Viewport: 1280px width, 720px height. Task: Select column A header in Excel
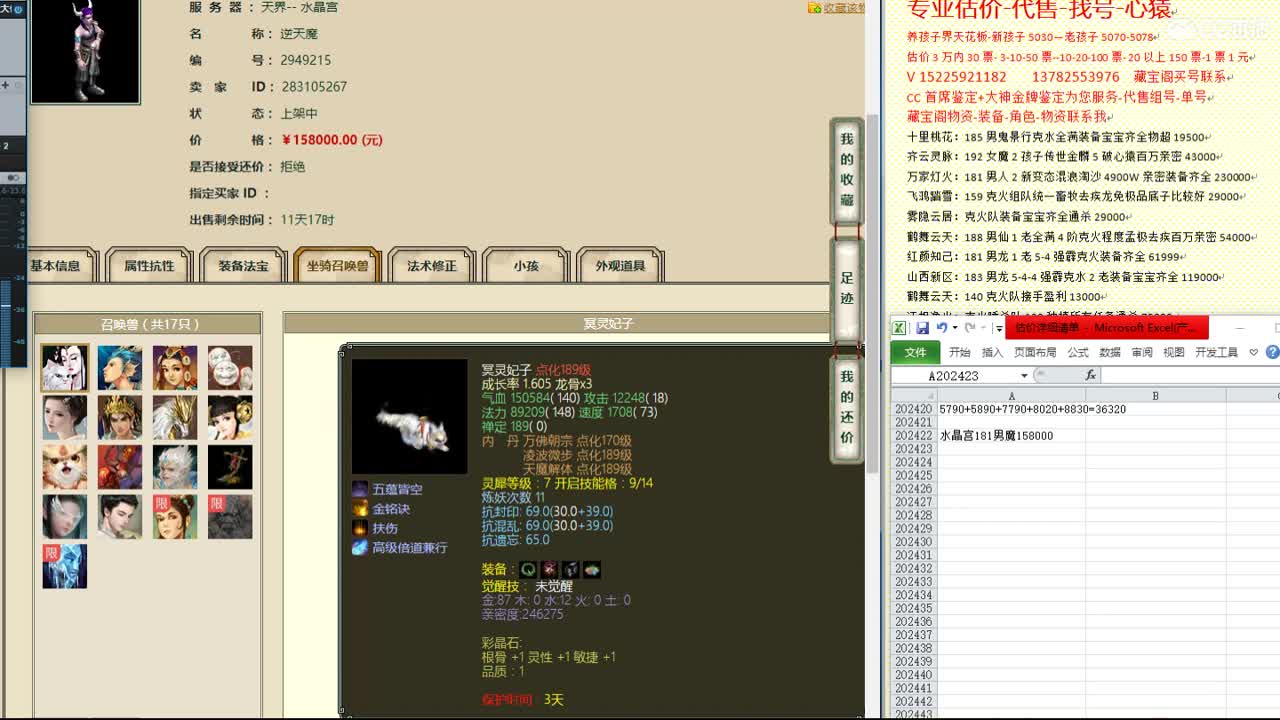pos(1011,396)
